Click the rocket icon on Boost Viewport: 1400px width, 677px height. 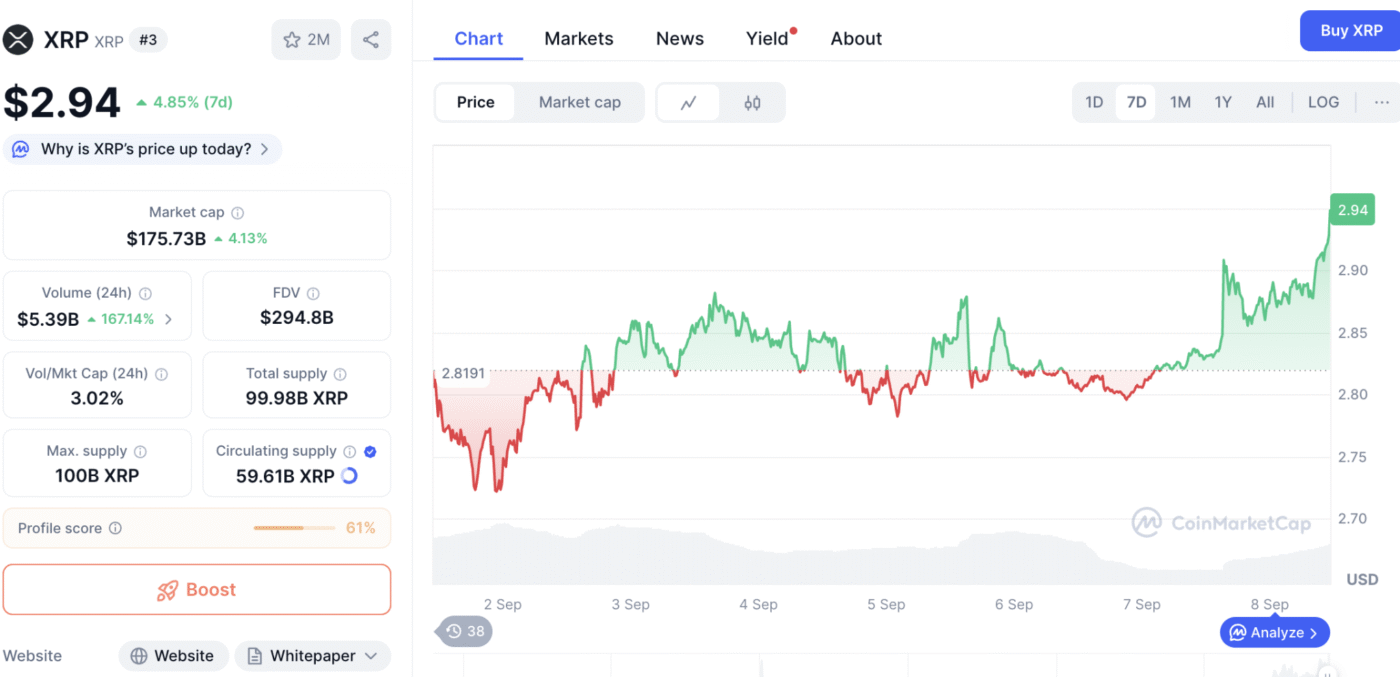pyautogui.click(x=167, y=590)
